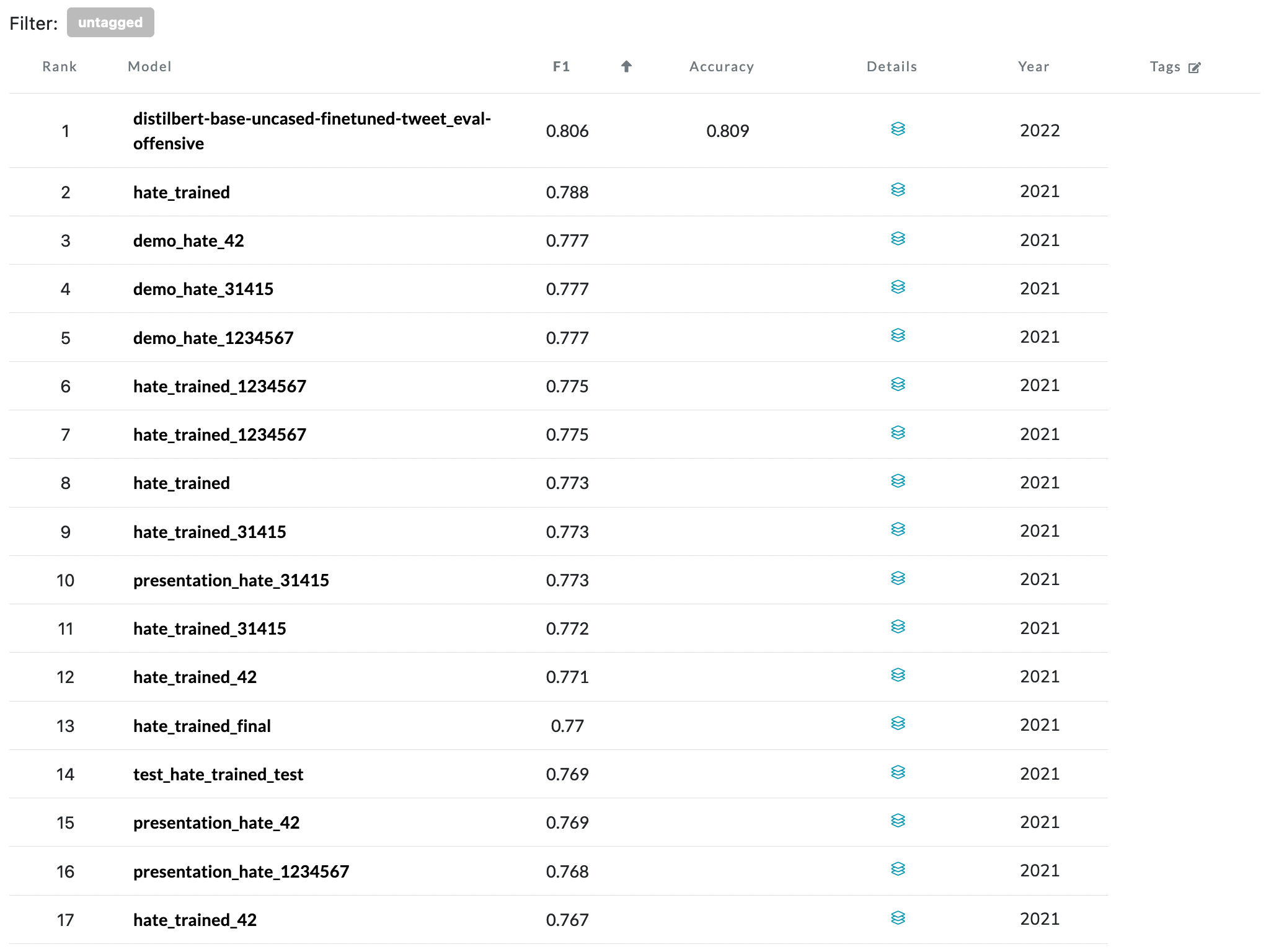Click the Details column header
This screenshot has width=1266, height=952.
tap(891, 66)
